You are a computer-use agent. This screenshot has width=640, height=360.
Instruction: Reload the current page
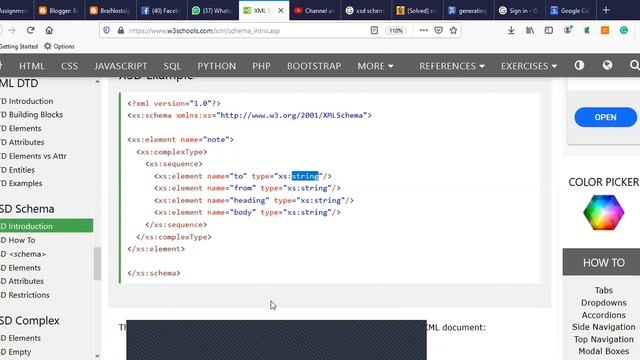(x=30, y=31)
